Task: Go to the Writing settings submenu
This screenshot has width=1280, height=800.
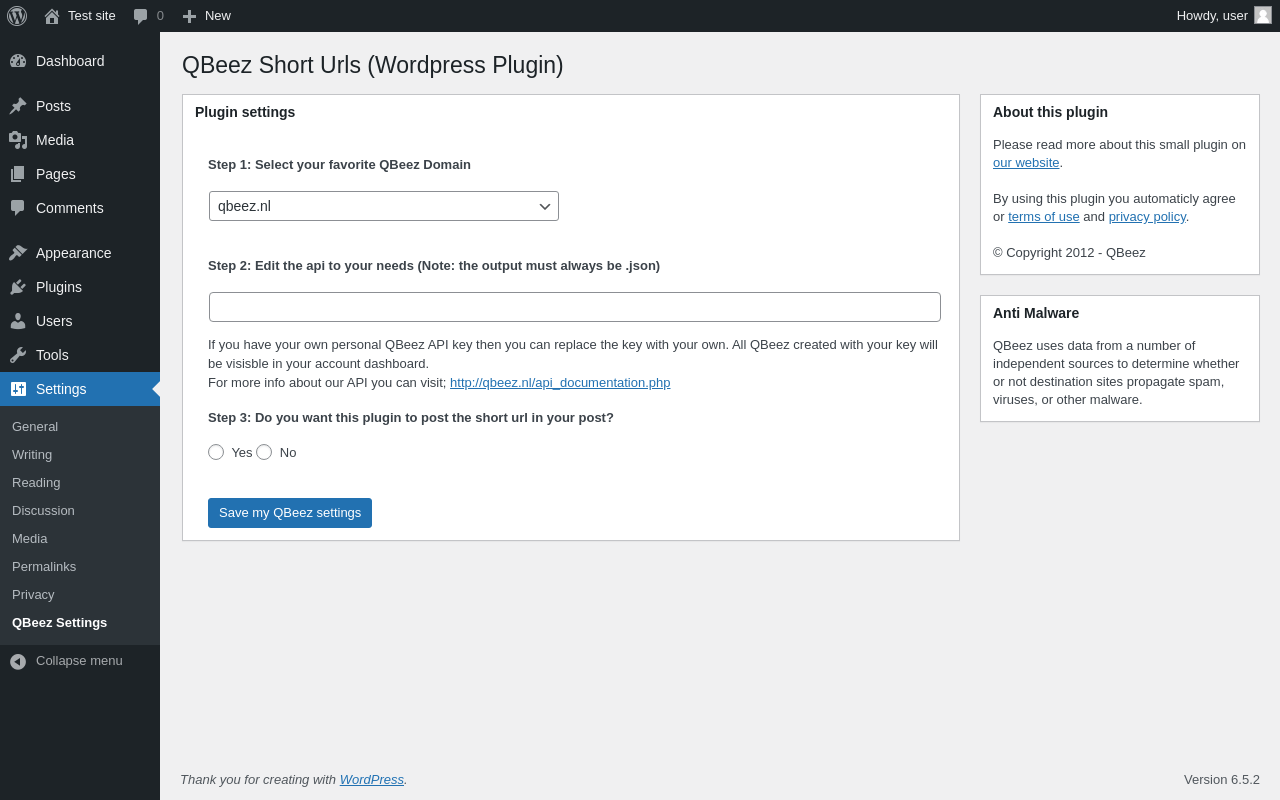Action: coord(32,455)
